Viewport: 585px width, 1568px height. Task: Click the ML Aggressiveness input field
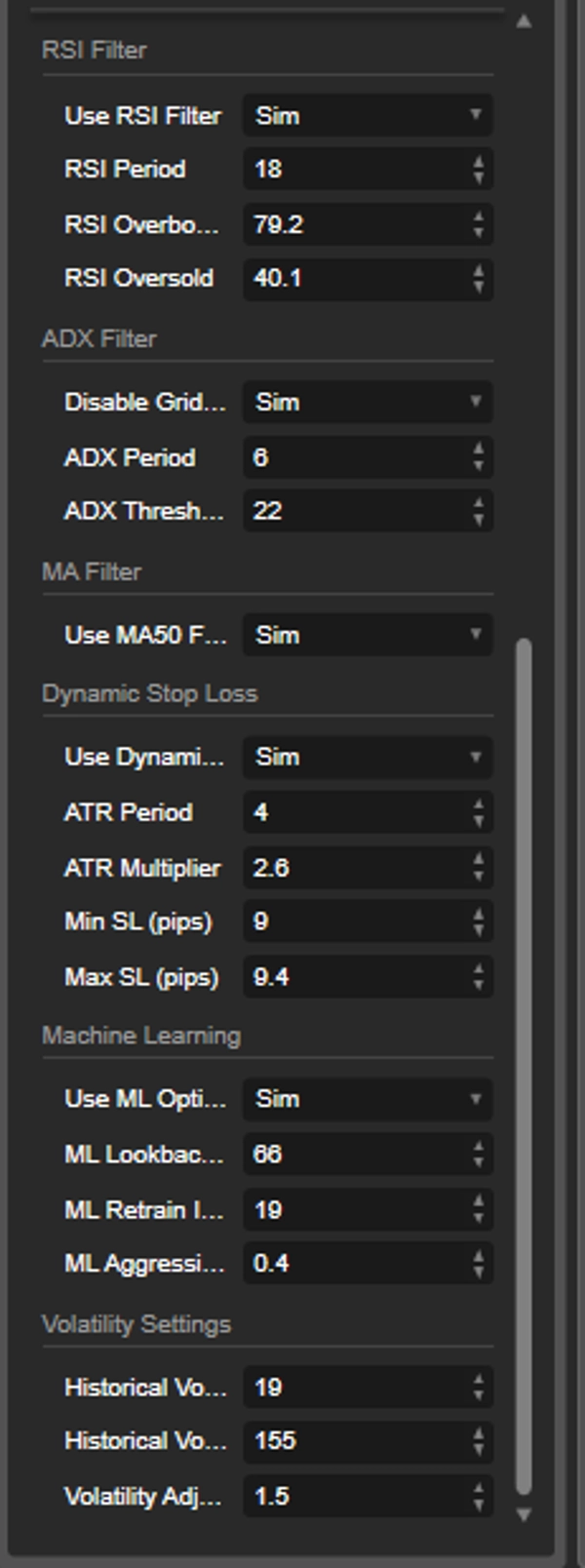355,1264
